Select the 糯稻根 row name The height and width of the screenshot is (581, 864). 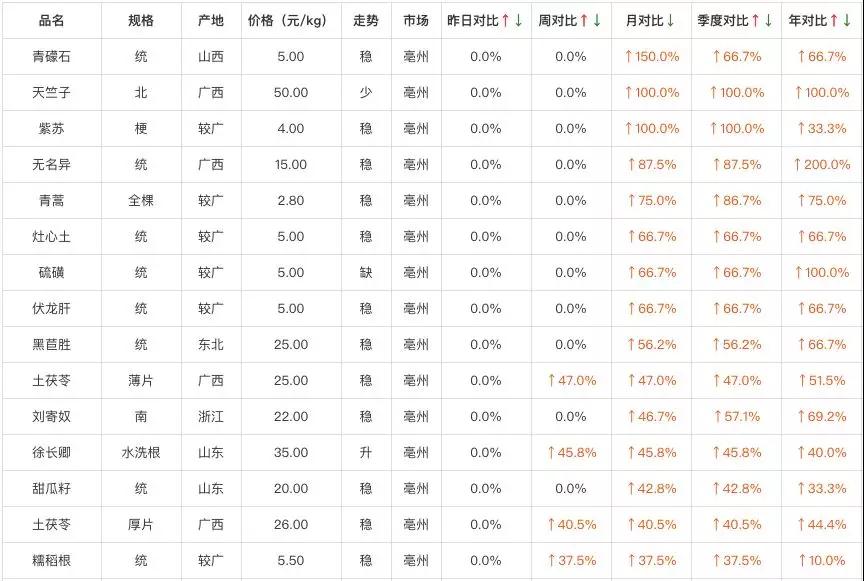pyautogui.click(x=52, y=561)
